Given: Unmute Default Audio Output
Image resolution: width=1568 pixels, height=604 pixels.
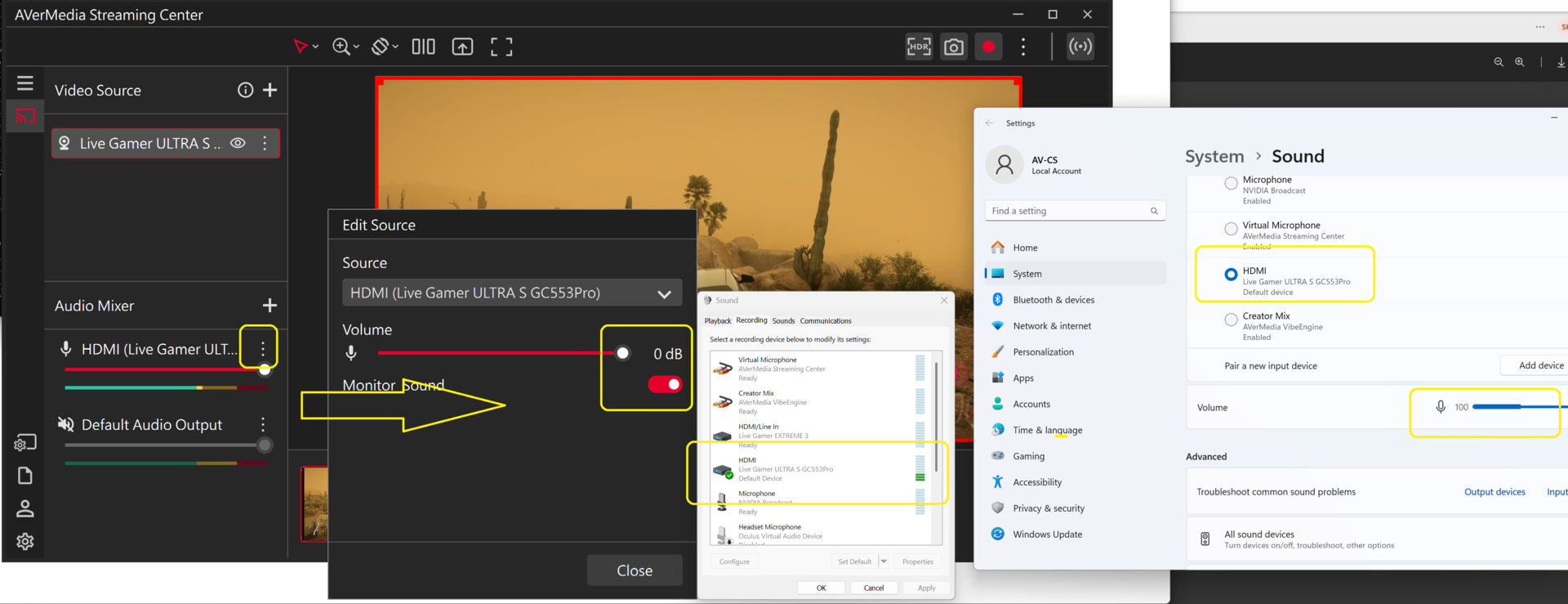Looking at the screenshot, I should coord(65,424).
